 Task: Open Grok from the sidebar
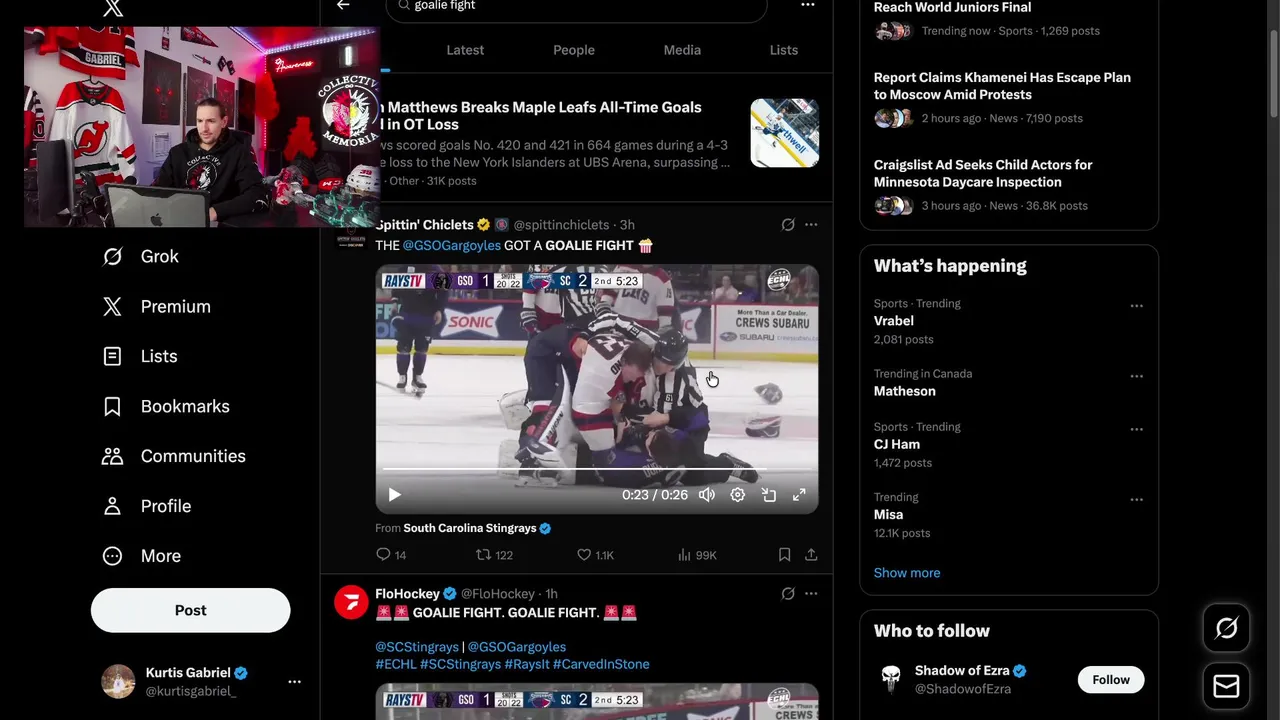[140, 257]
